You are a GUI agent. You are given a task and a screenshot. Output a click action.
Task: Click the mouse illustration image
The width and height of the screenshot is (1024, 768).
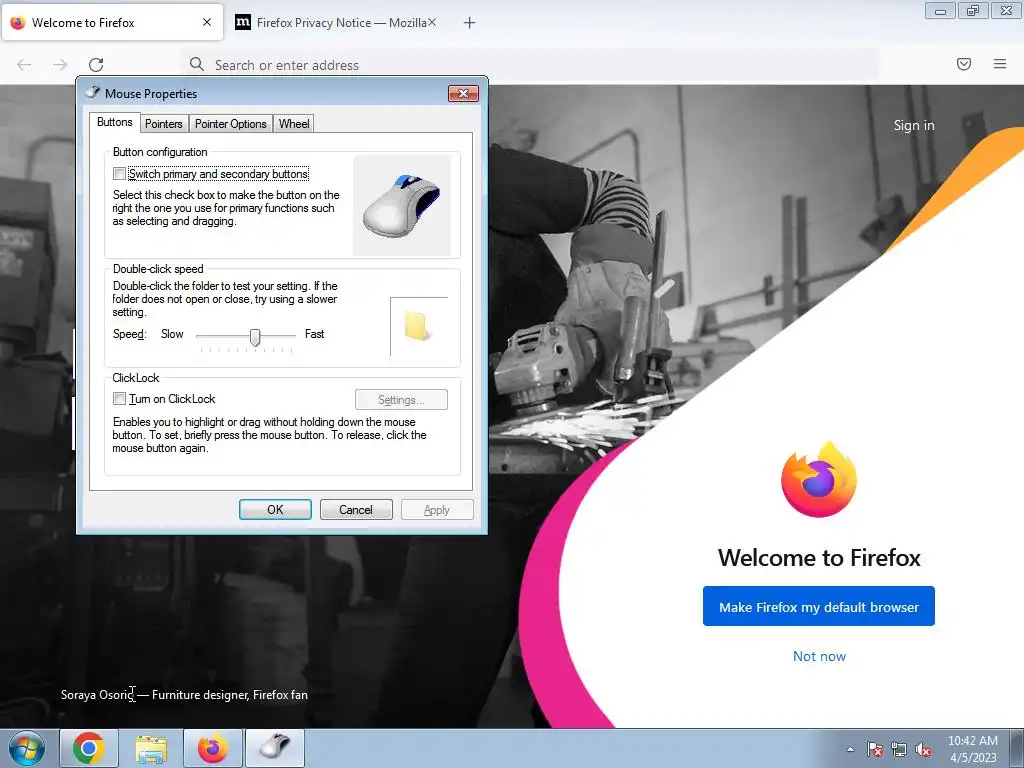pyautogui.click(x=401, y=205)
